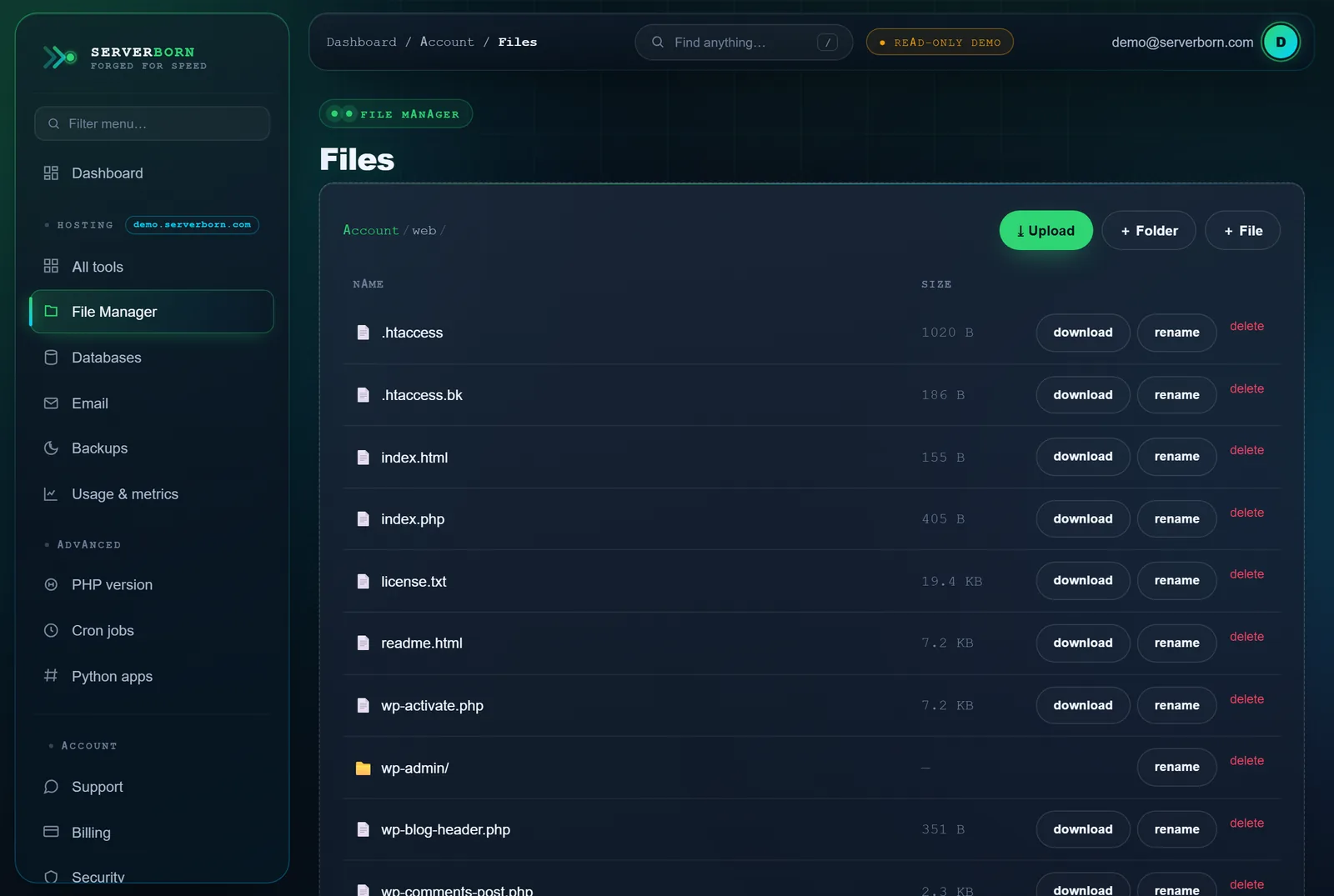1334x896 pixels.
Task: Click the green Upload button
Action: coord(1046,230)
